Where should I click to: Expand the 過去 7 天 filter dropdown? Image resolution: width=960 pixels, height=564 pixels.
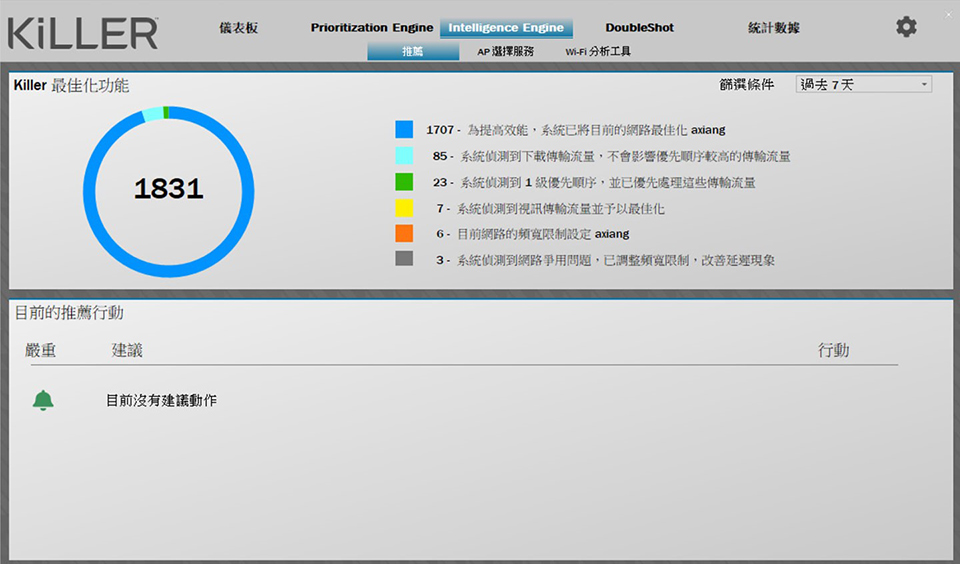coord(864,85)
